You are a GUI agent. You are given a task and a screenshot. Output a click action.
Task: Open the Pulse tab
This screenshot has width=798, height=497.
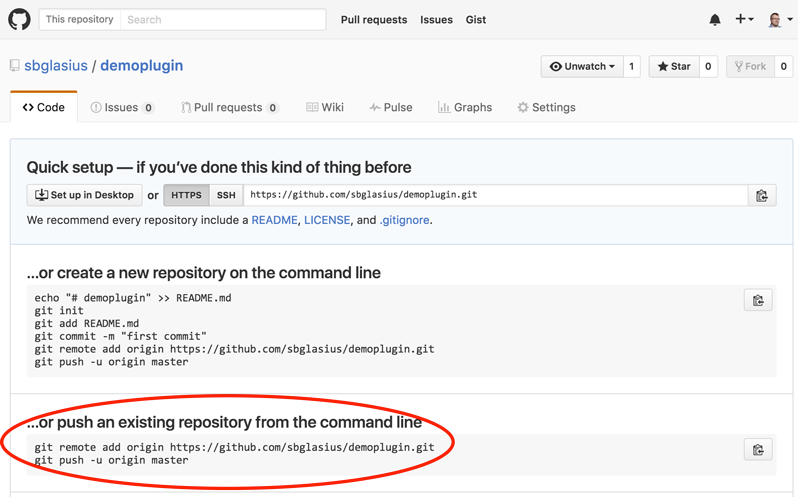[x=391, y=107]
